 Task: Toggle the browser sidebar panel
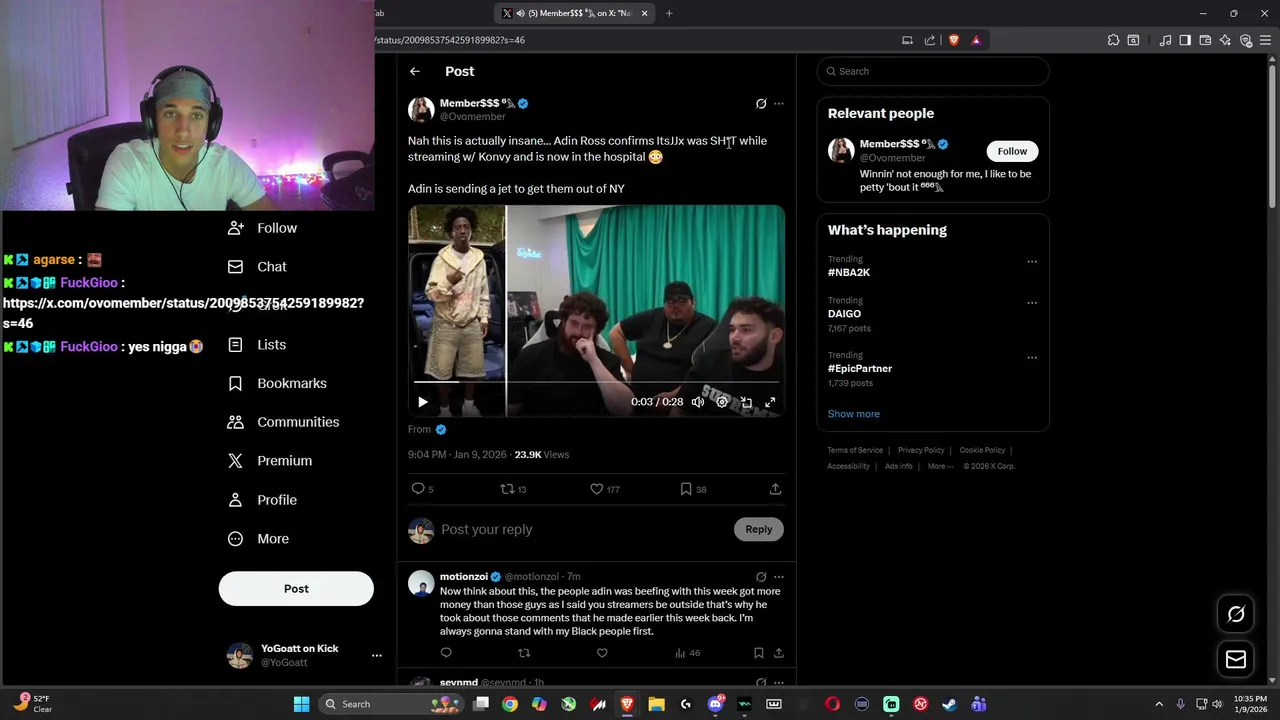1185,40
